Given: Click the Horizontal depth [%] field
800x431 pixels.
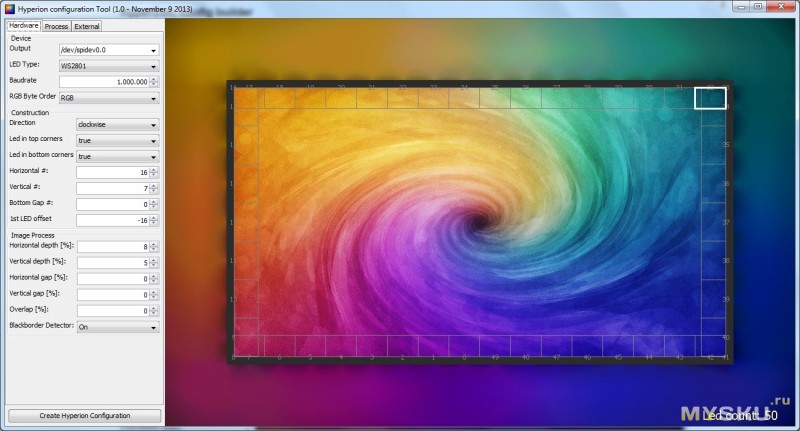Looking at the screenshot, I should pos(113,247).
